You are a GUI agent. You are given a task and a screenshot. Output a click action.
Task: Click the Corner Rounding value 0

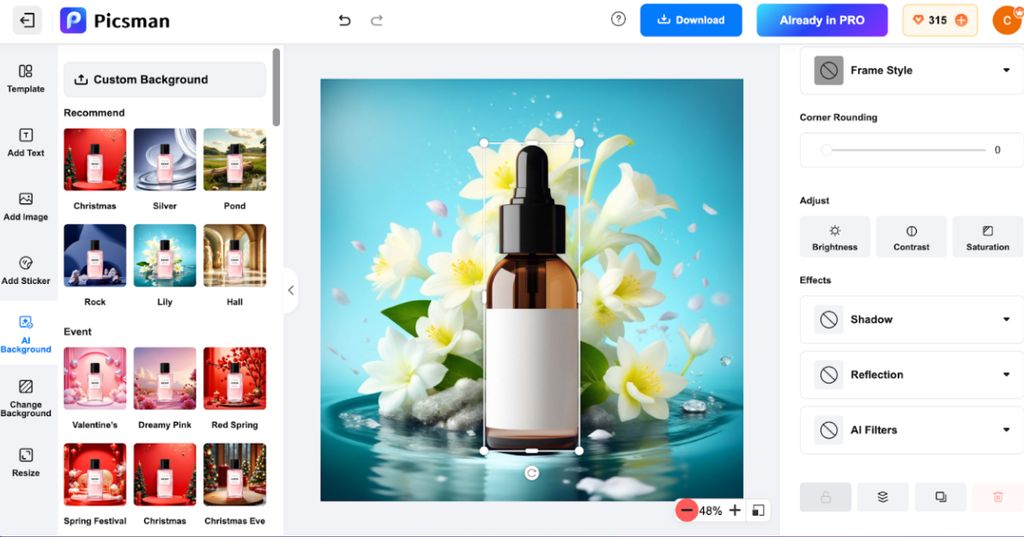(x=997, y=150)
